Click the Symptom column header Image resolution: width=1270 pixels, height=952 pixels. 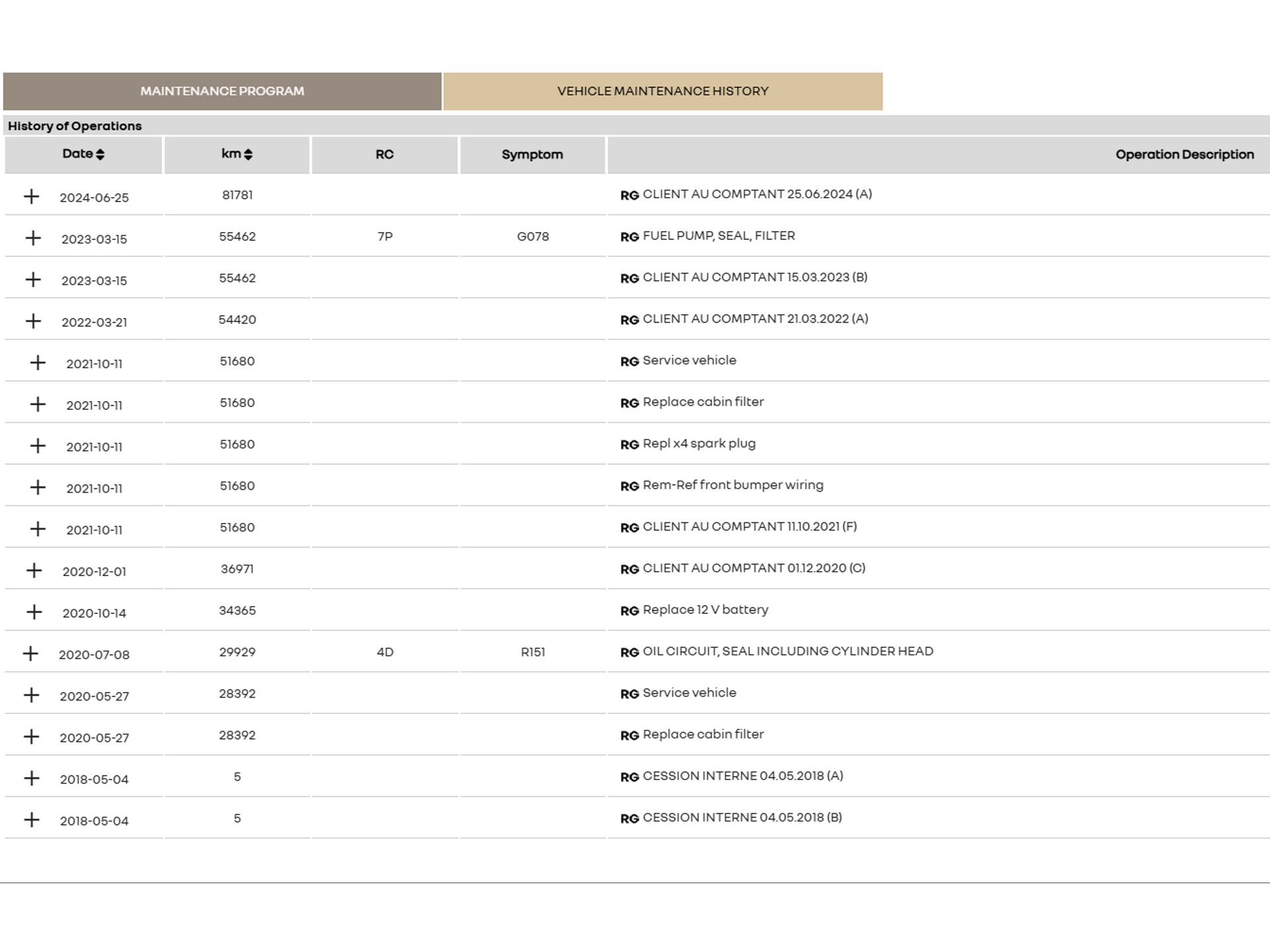coord(532,155)
